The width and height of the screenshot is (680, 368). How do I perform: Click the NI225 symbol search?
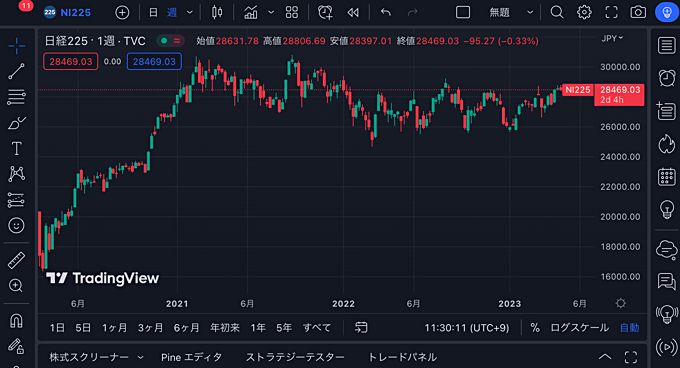click(68, 13)
